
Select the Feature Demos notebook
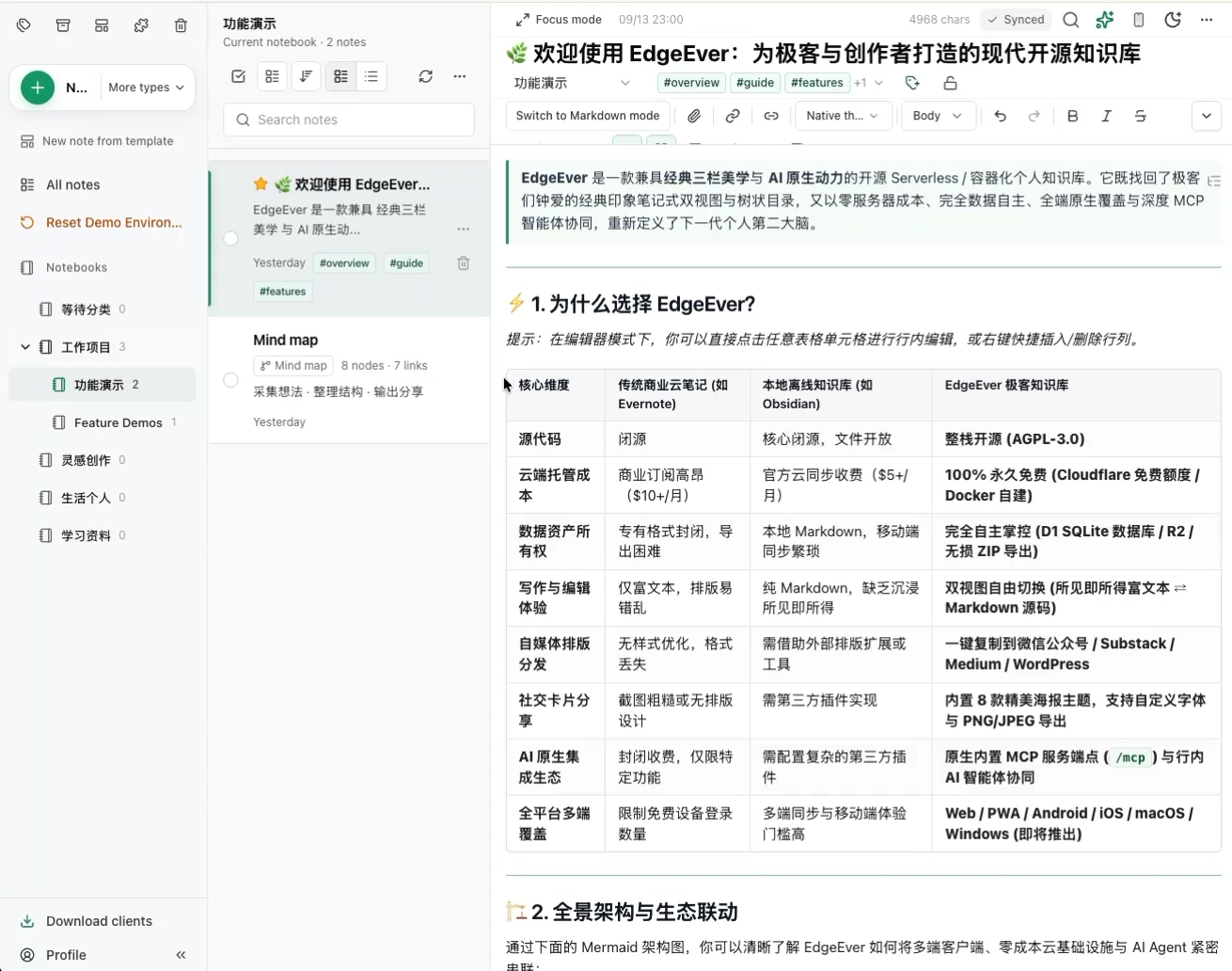[103, 422]
